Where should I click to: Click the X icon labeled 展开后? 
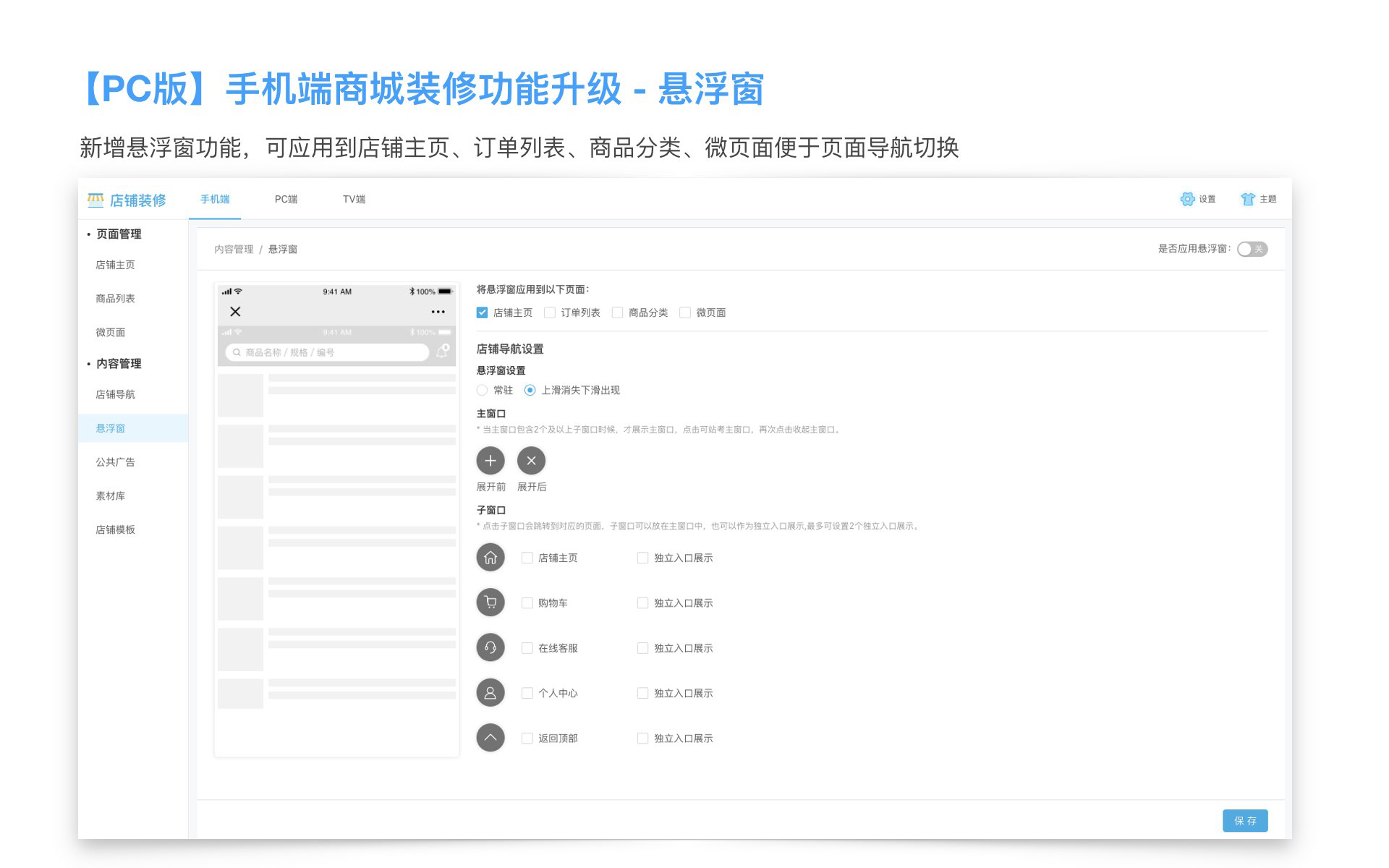(x=531, y=461)
